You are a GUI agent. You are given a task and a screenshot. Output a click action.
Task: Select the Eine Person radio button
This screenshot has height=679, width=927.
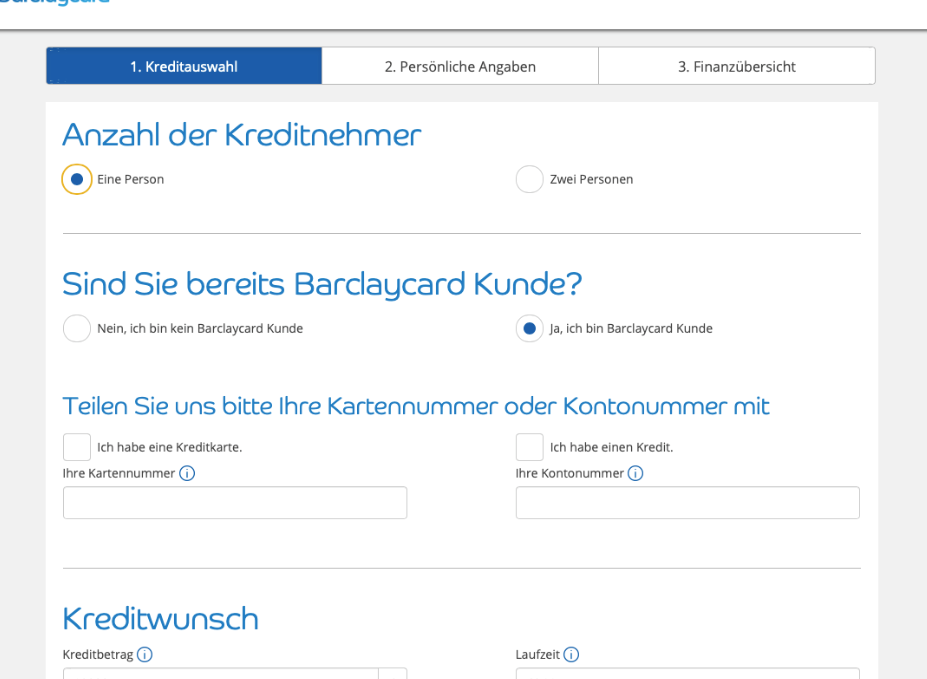[77, 180]
